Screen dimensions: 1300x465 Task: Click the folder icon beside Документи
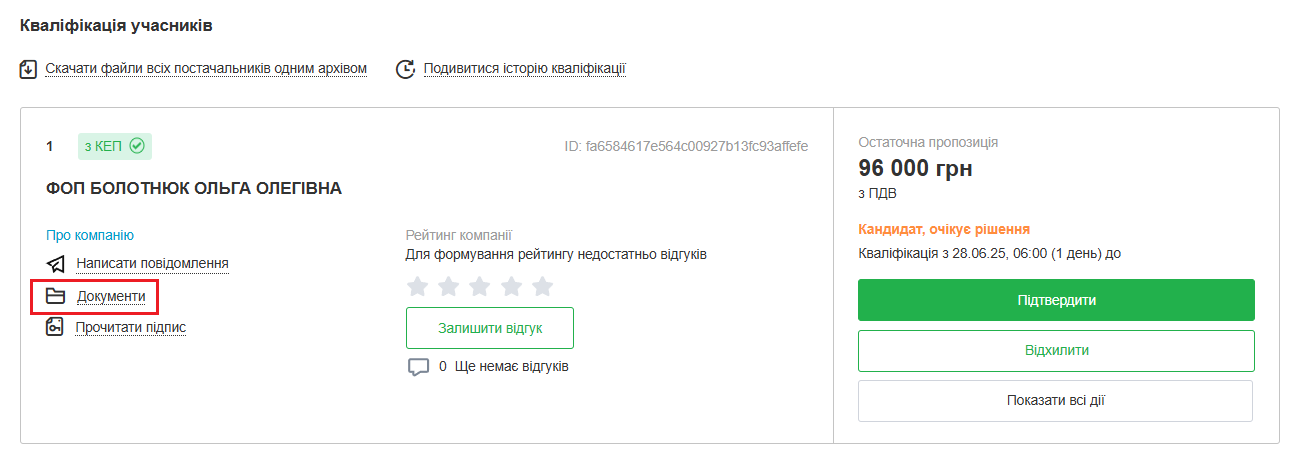click(56, 296)
